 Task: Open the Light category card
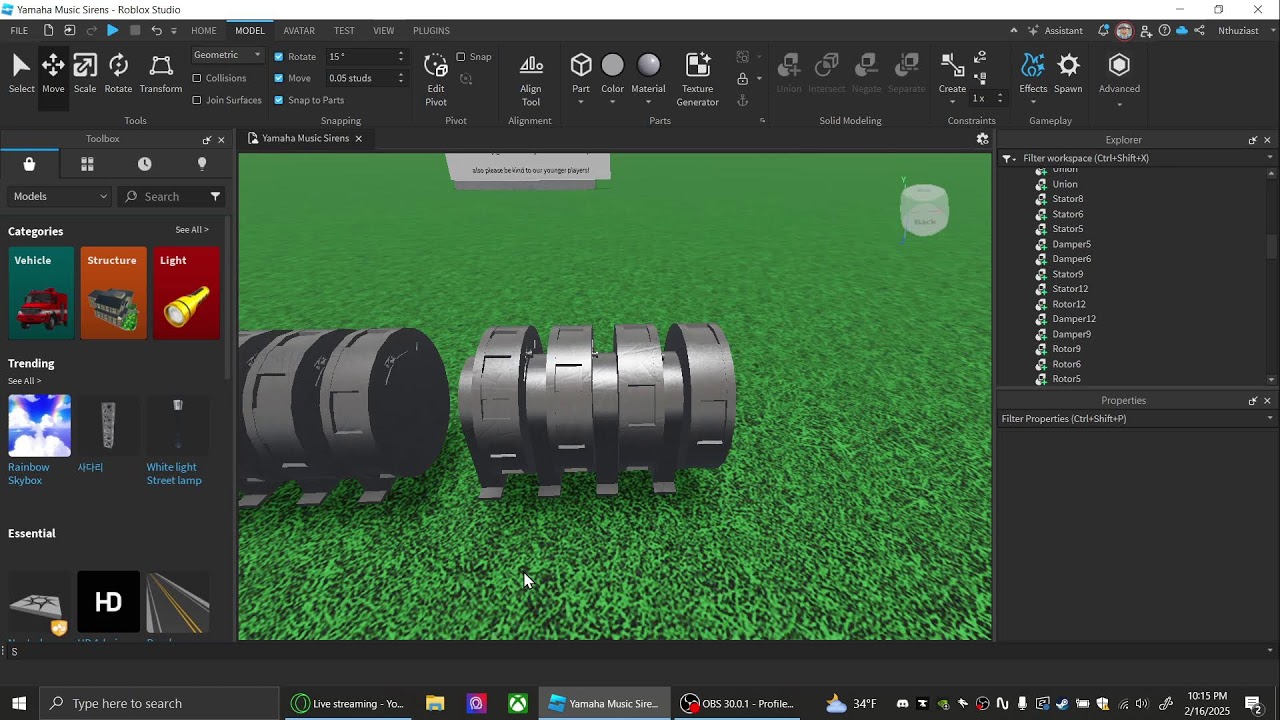point(187,293)
